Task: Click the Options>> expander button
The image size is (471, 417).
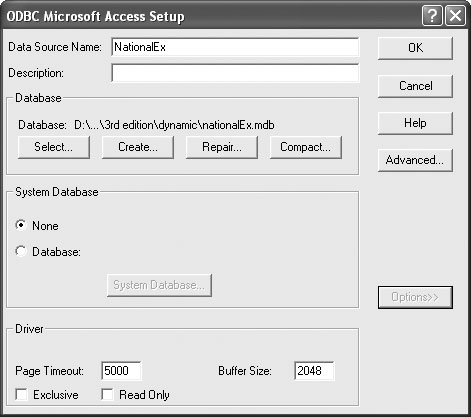Action: coord(415,297)
